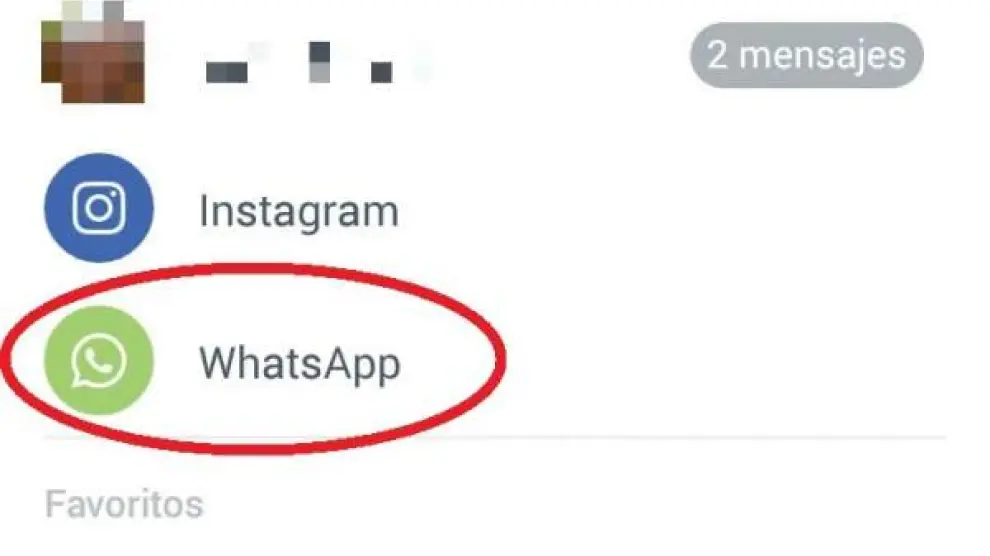The width and height of the screenshot is (990, 556).
Task: Open the pixelated contact avatar
Action: pos(93,52)
